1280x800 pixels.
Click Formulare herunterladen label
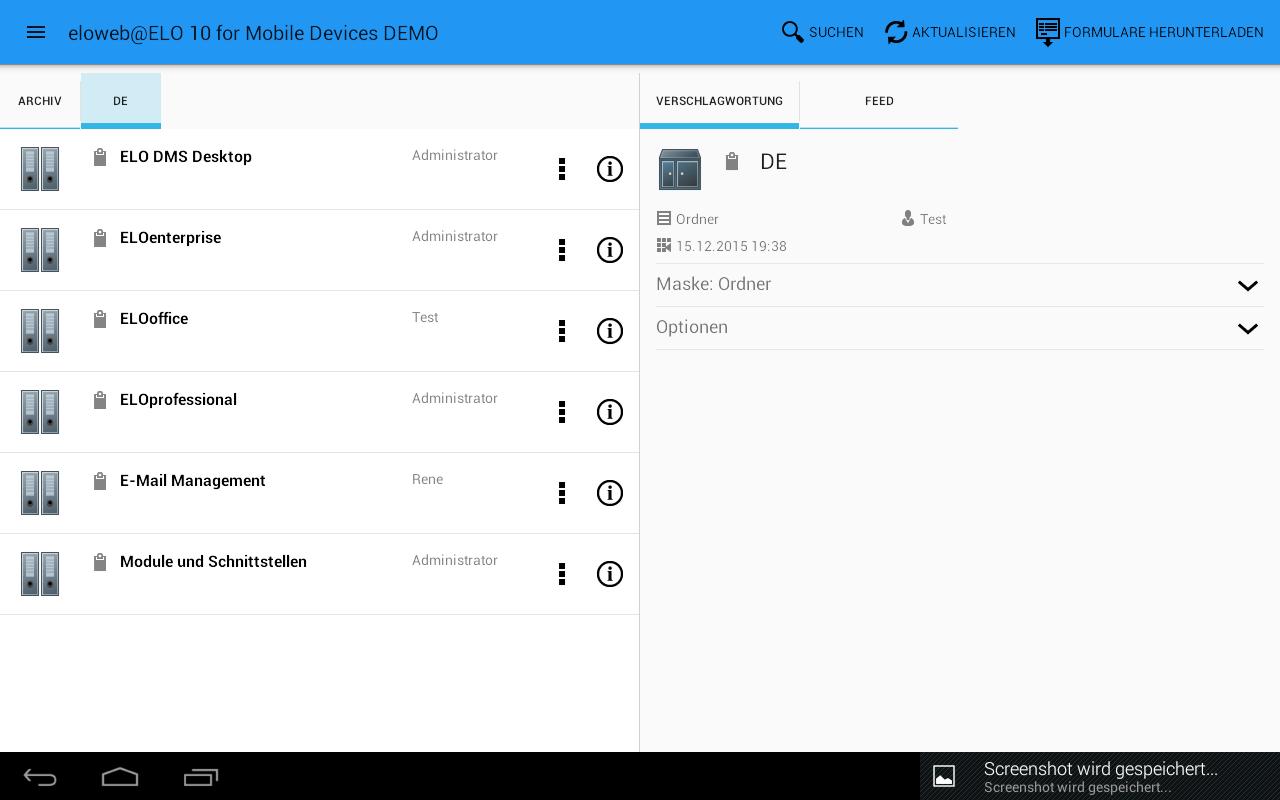pyautogui.click(x=1164, y=33)
